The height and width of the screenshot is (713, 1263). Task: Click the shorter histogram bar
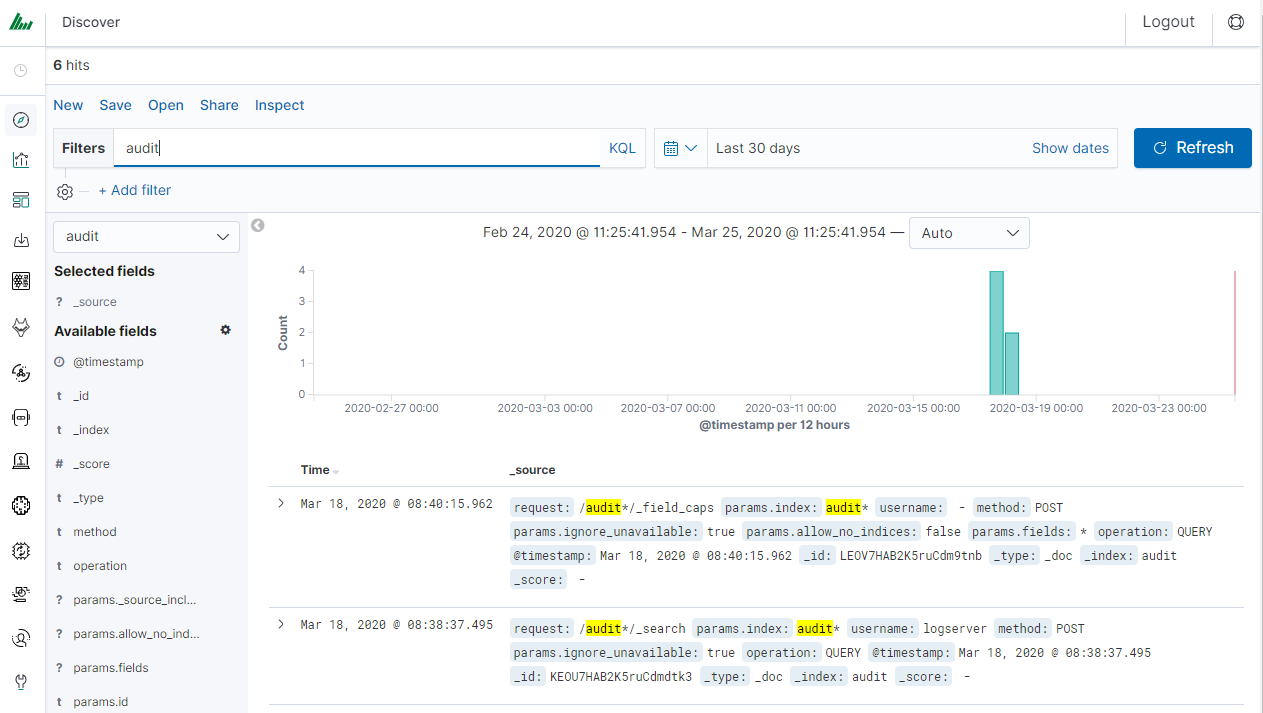click(x=1012, y=364)
